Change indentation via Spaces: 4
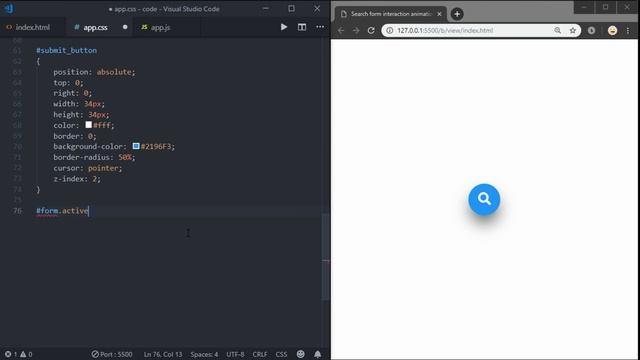640x360 pixels. pos(204,354)
